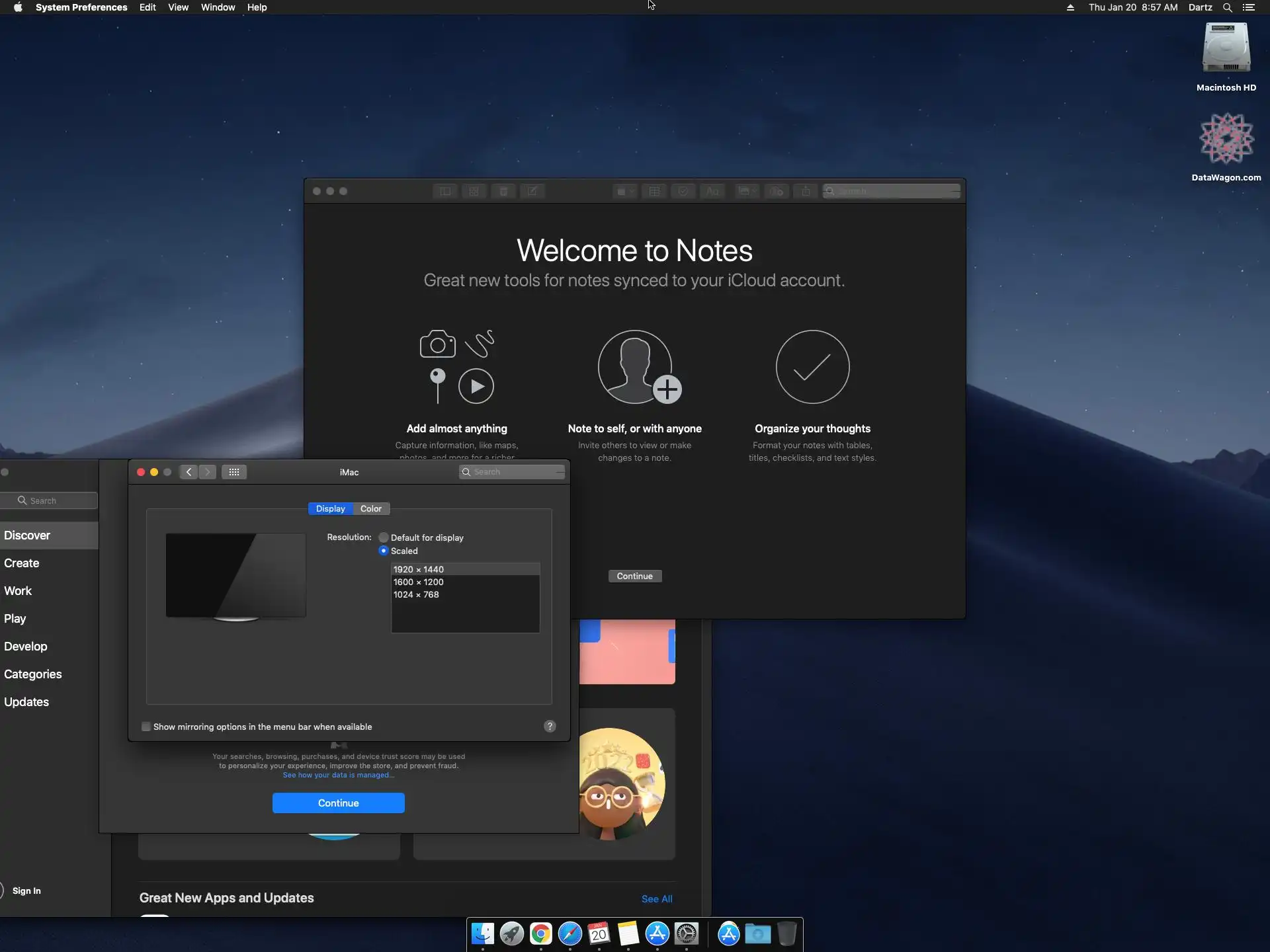Screen dimensions: 1270x952
Task: Open the Dartz user menu
Action: point(1200,7)
